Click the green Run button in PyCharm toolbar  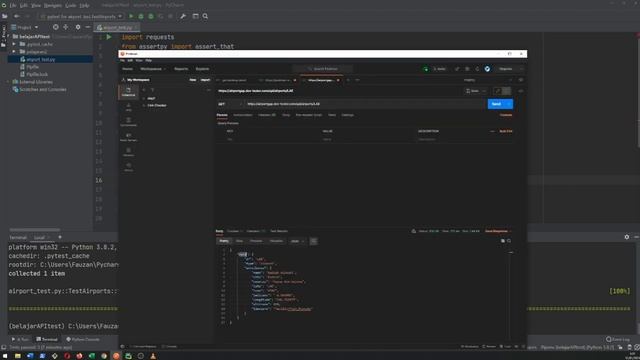coord(131,16)
